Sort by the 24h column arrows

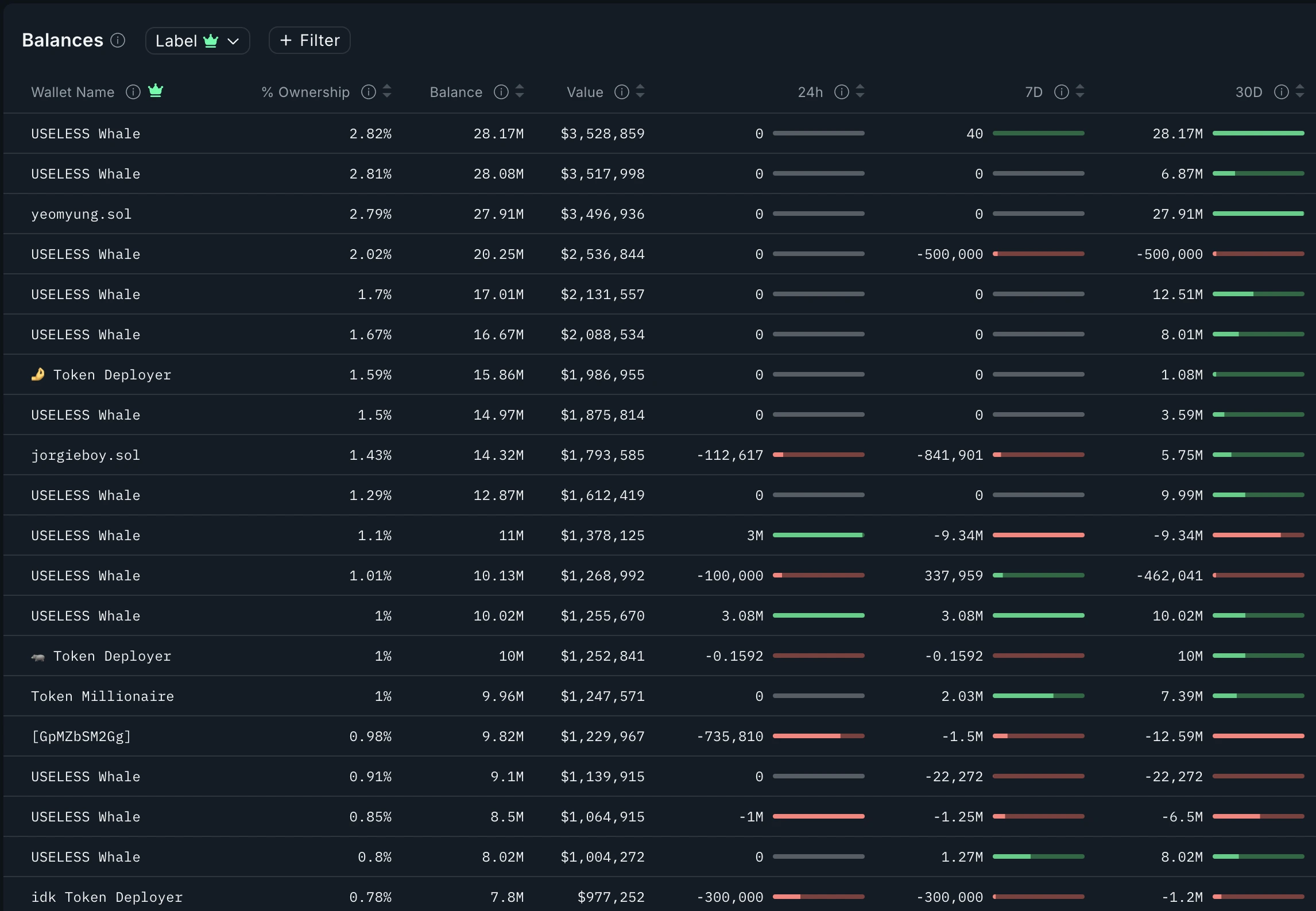[860, 92]
